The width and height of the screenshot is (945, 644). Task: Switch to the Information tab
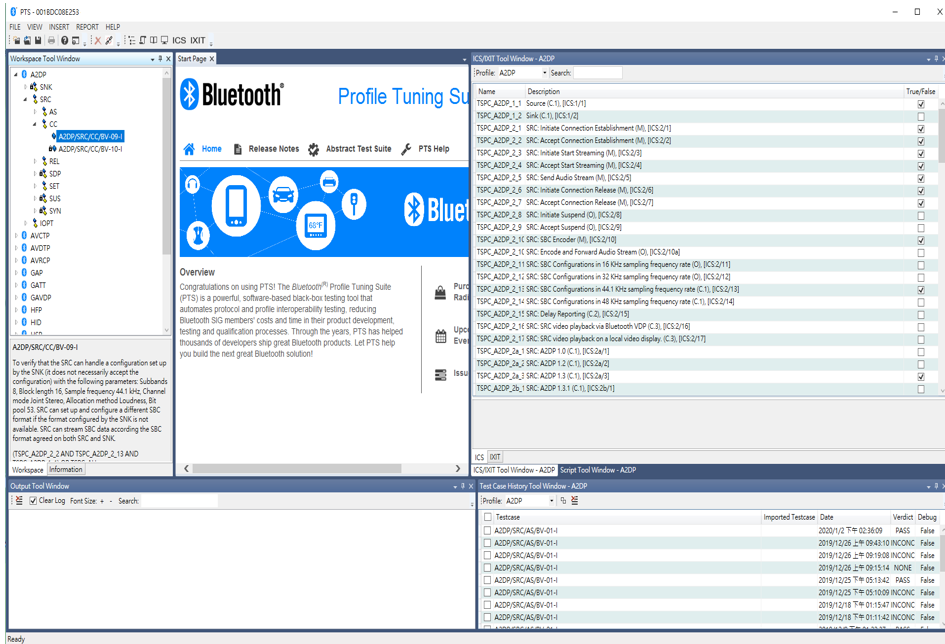click(66, 469)
